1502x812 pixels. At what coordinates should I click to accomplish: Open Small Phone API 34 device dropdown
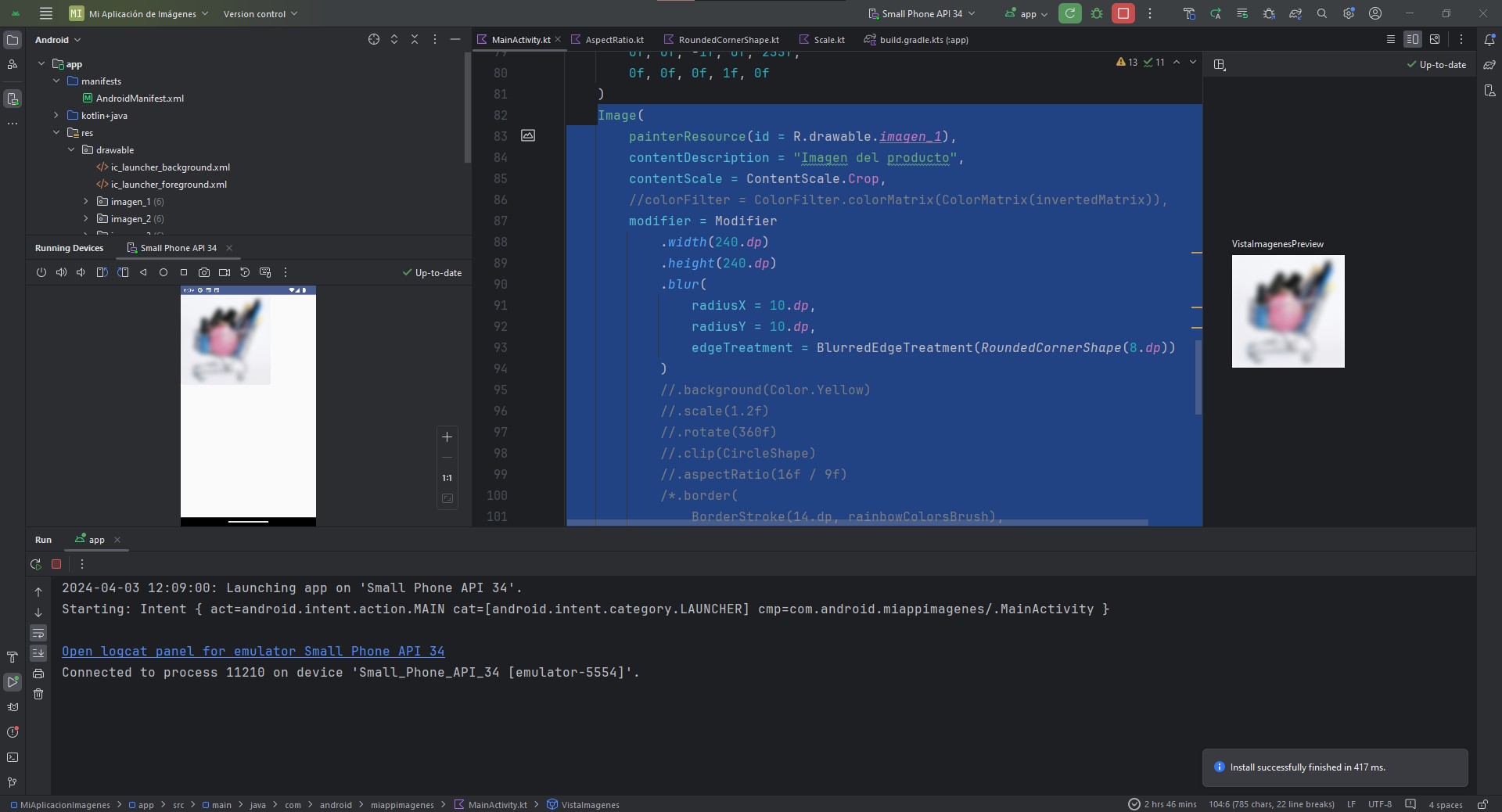coord(922,13)
